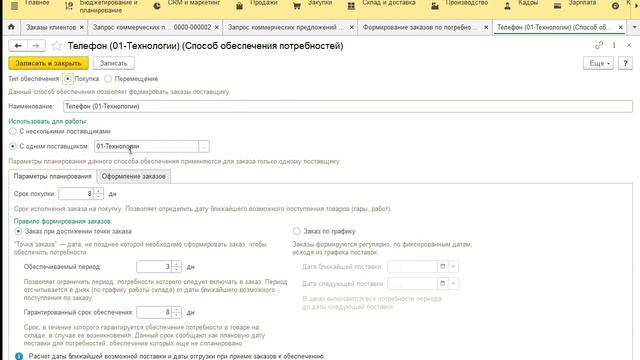Click the supplier field 01-Технологии

click(x=147, y=146)
